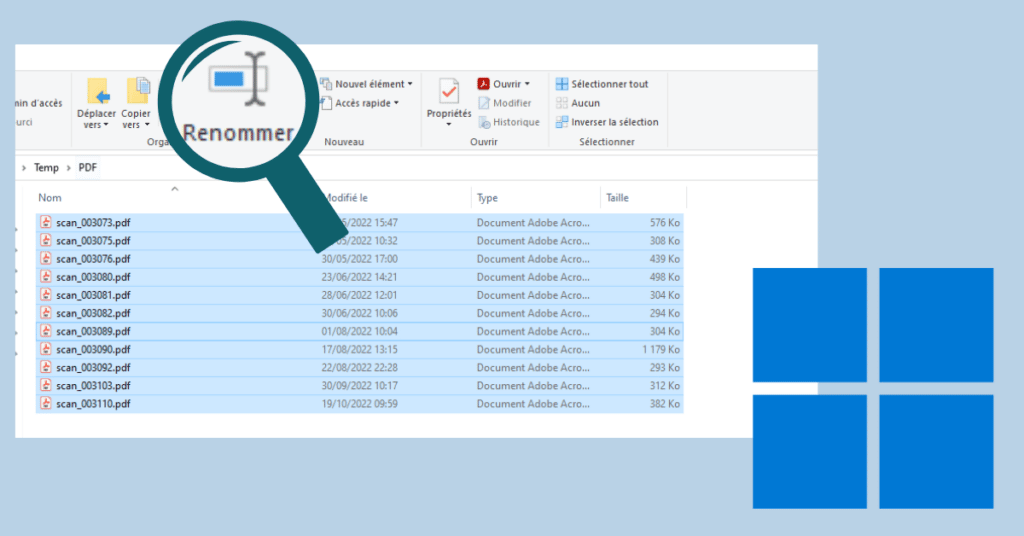Click the Copier vers icon
The height and width of the screenshot is (536, 1024).
pos(137,90)
